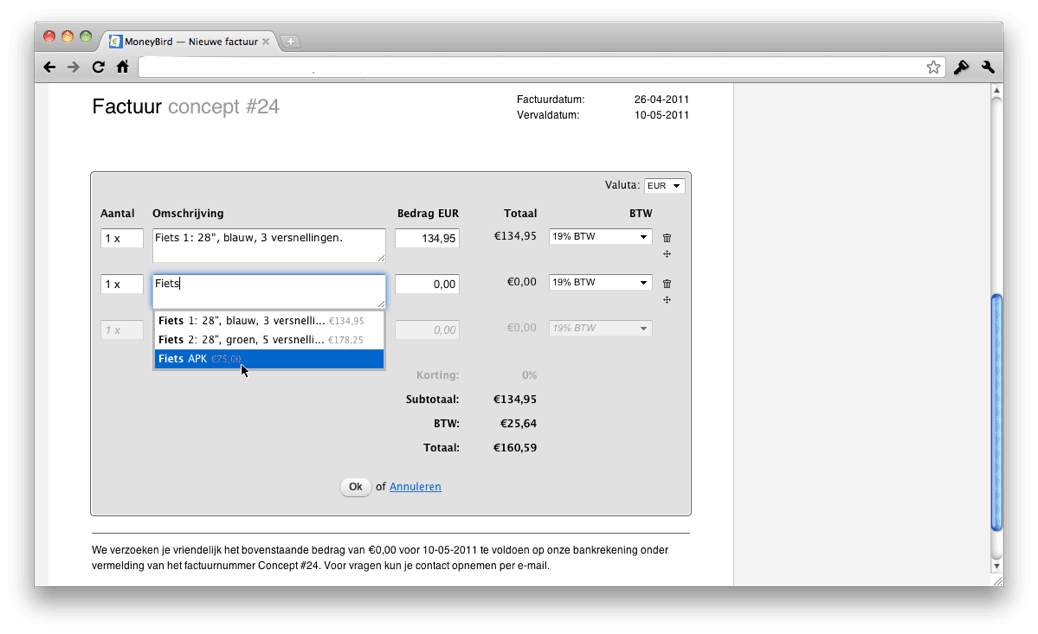
Task: Open the BTW dropdown of the second line
Action: [x=600, y=282]
